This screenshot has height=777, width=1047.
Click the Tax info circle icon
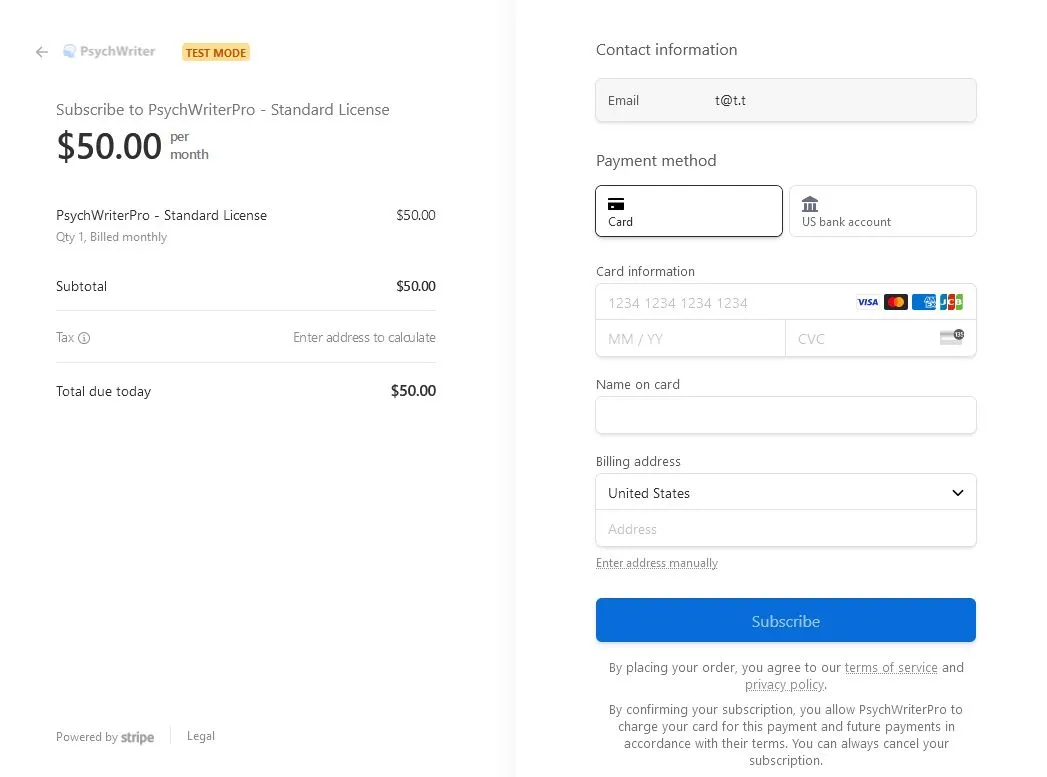(84, 338)
